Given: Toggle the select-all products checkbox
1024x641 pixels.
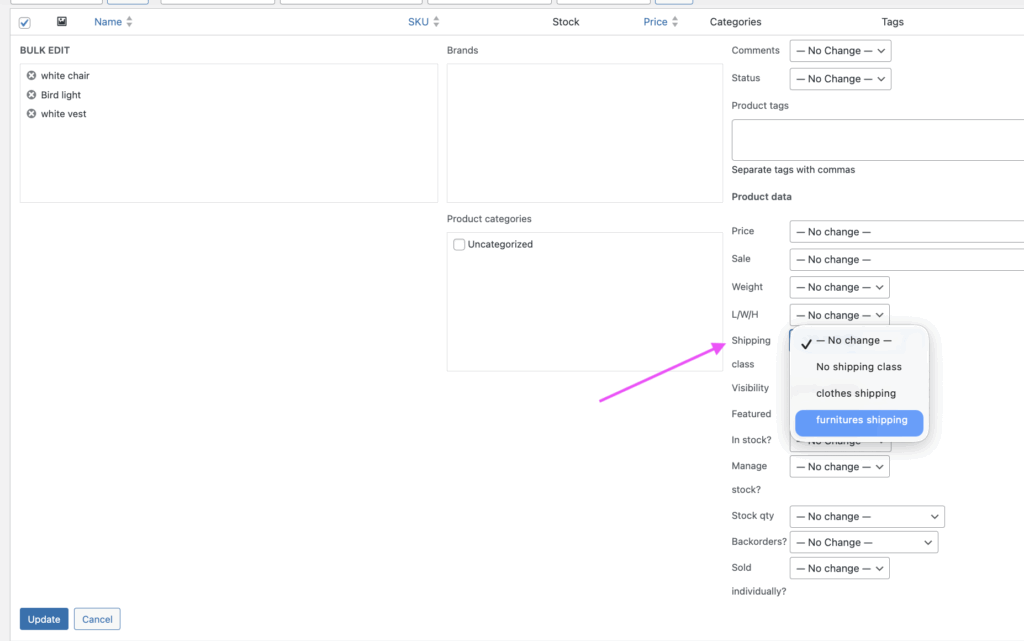Looking at the screenshot, I should (25, 22).
